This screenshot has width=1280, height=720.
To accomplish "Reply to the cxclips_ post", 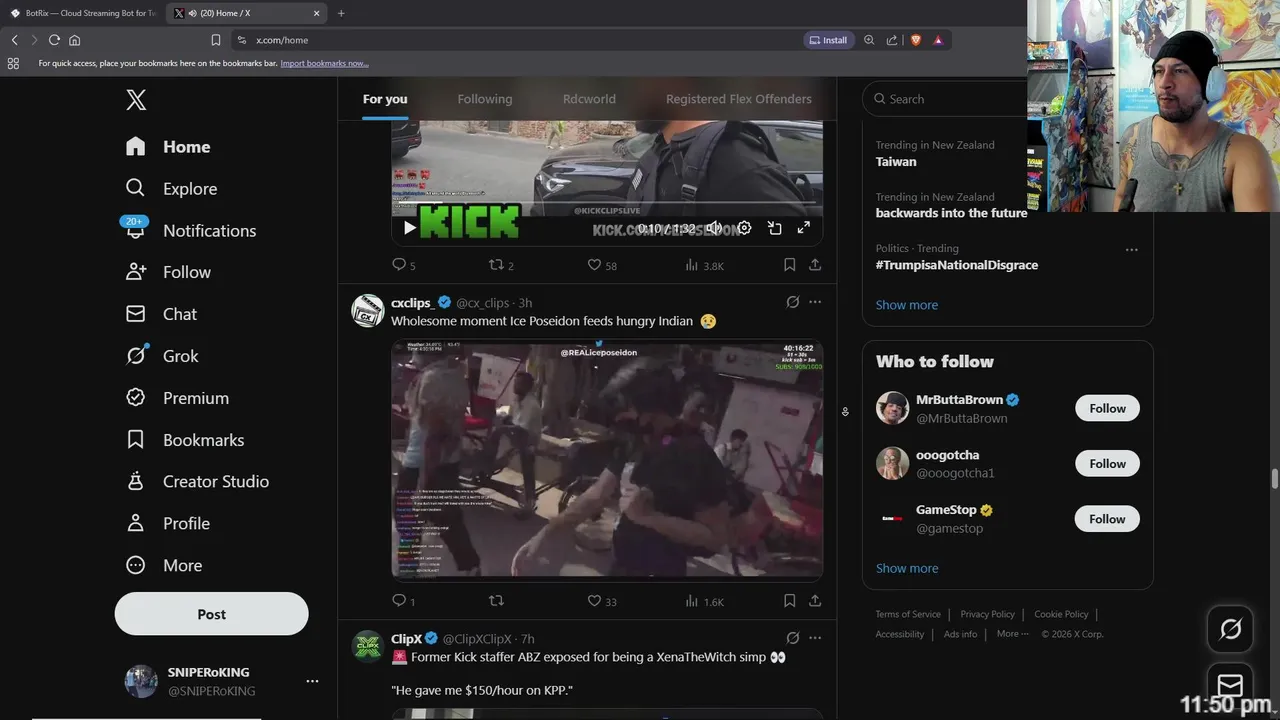I will point(403,601).
